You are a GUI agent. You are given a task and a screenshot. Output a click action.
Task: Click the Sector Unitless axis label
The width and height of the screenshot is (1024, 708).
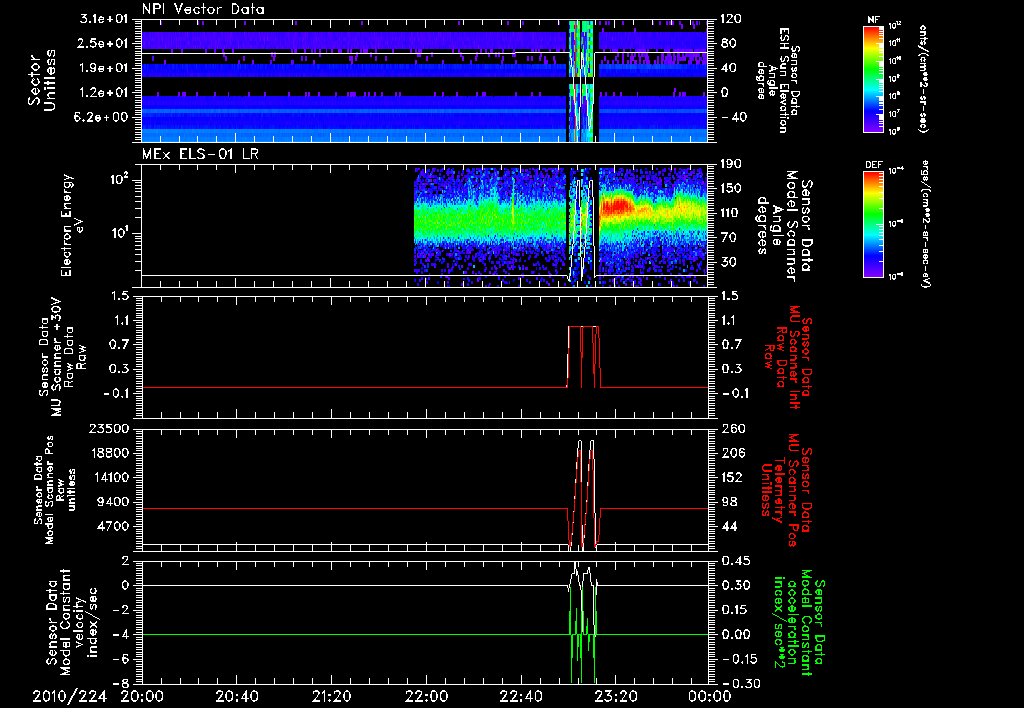click(x=42, y=81)
